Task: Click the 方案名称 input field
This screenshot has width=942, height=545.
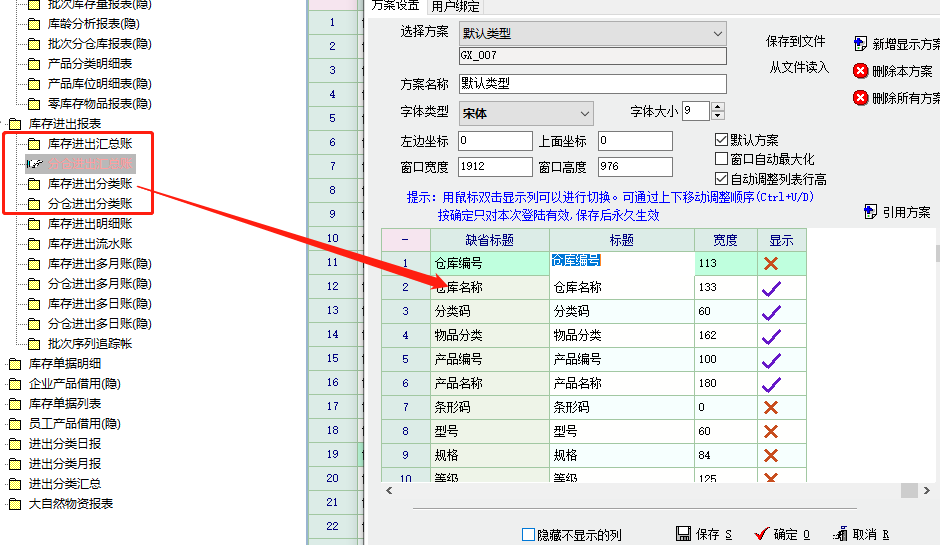Action: click(x=592, y=84)
